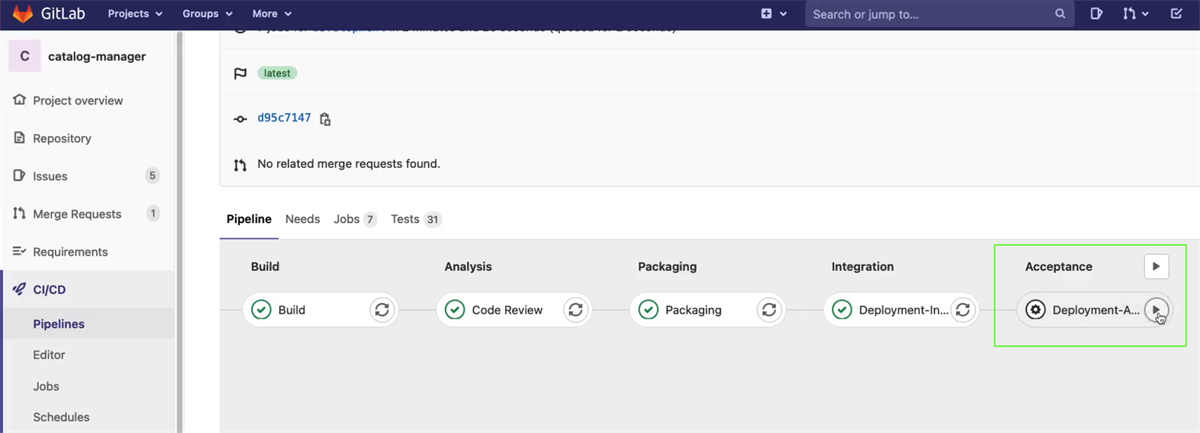This screenshot has height=433, width=1200.
Task: Click the latest pipeline badge
Action: coord(277,73)
